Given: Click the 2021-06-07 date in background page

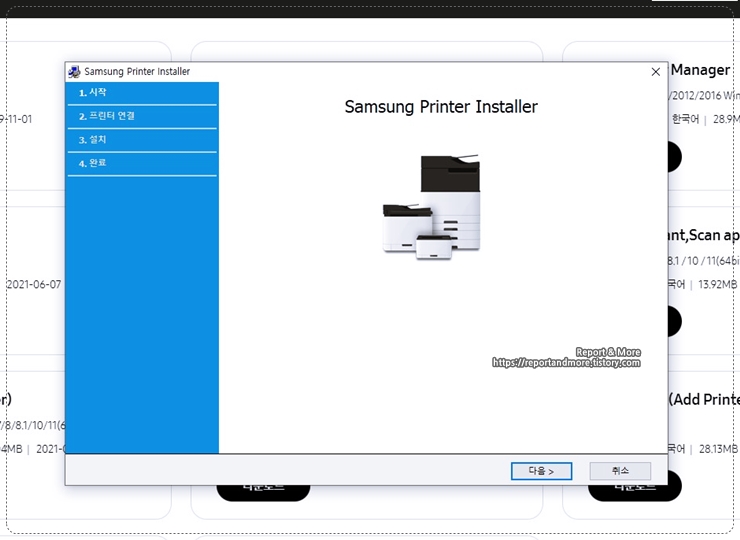Looking at the screenshot, I should (34, 284).
